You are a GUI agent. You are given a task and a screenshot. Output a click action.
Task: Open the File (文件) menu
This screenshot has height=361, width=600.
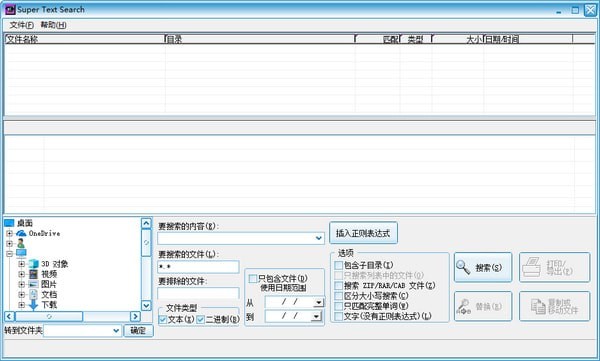pos(21,25)
